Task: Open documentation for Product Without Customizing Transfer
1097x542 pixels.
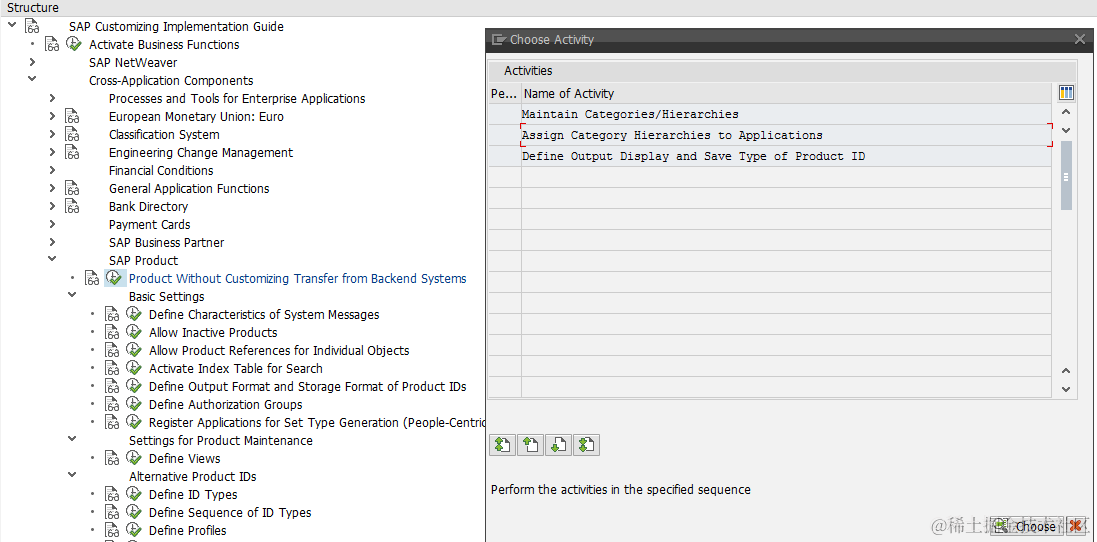Action: point(92,279)
